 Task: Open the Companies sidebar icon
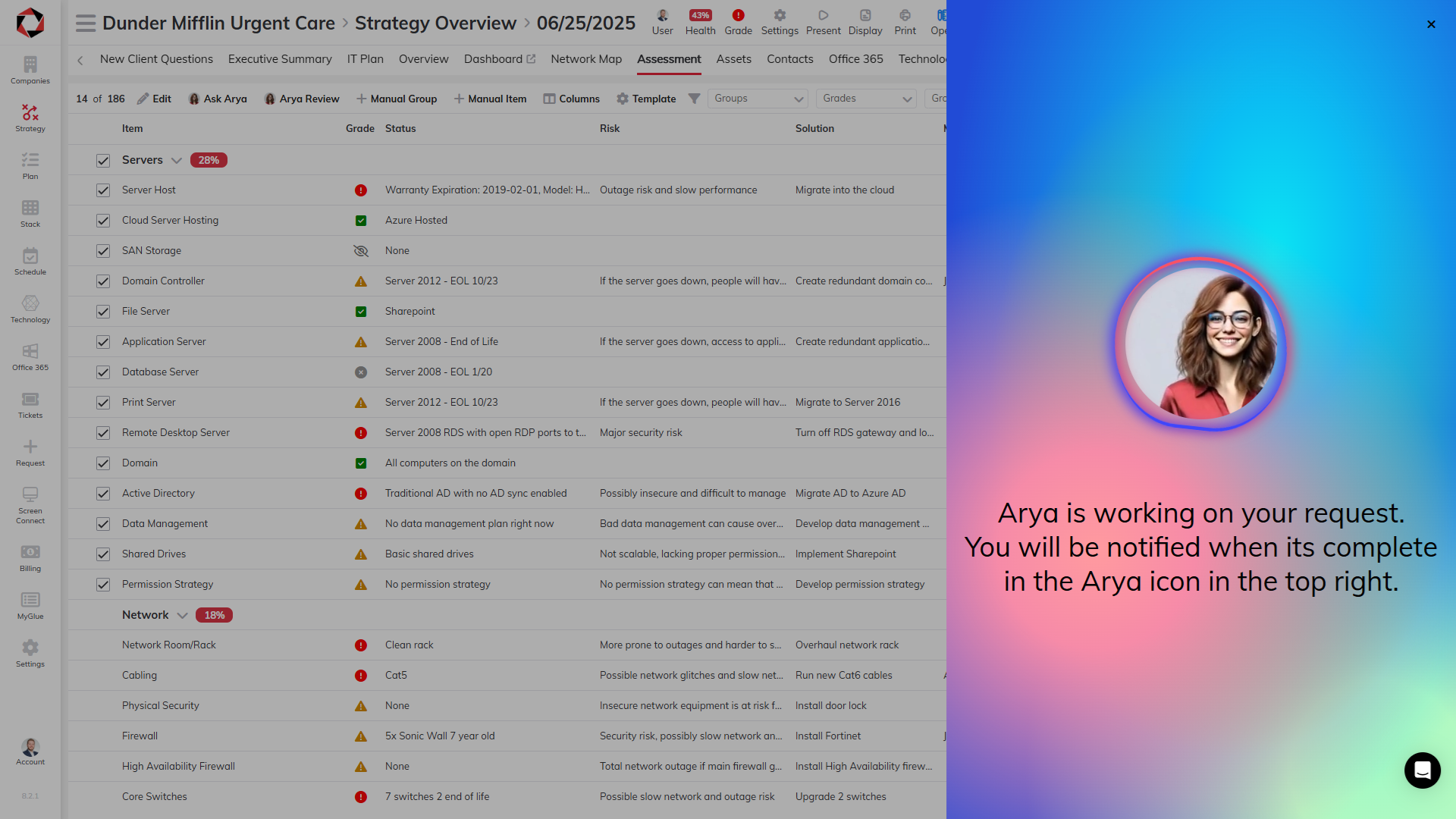point(30,70)
